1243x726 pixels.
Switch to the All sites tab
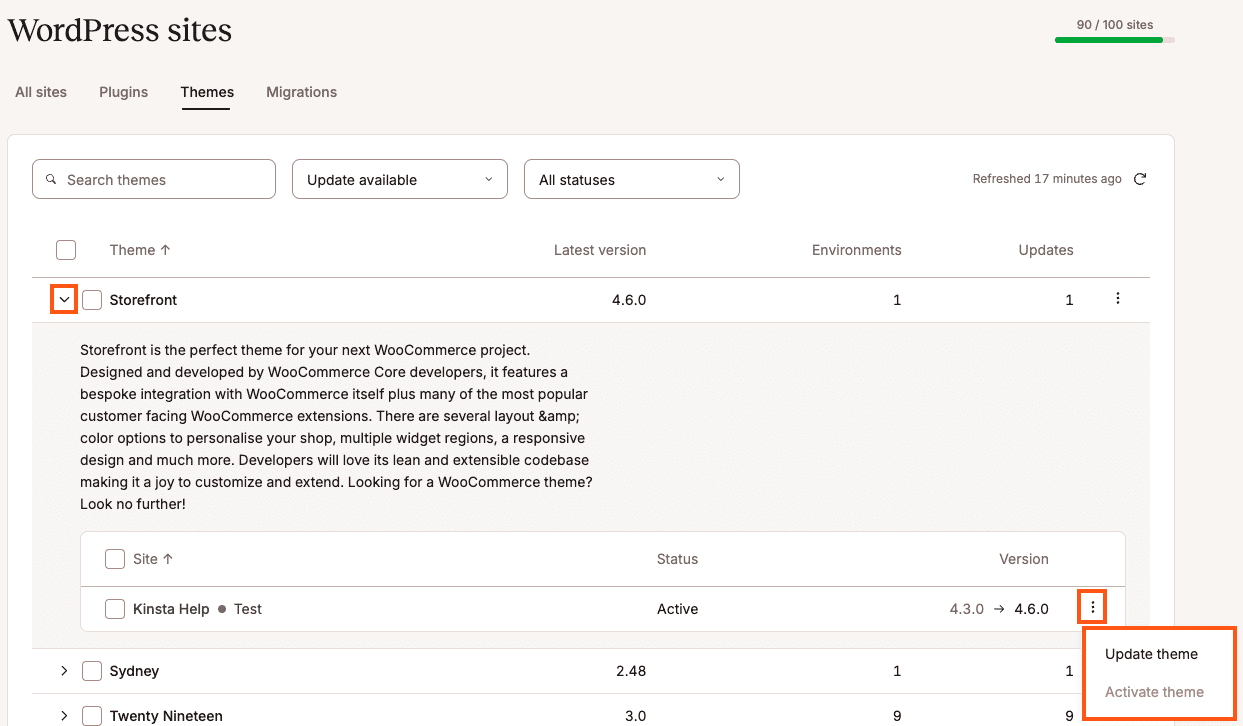click(41, 92)
